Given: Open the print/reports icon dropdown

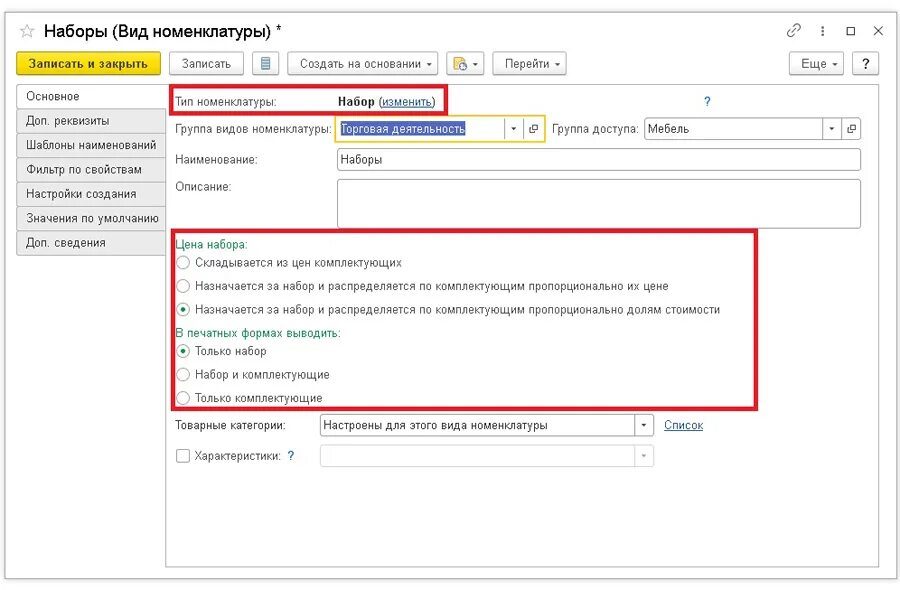Looking at the screenshot, I should coord(465,64).
